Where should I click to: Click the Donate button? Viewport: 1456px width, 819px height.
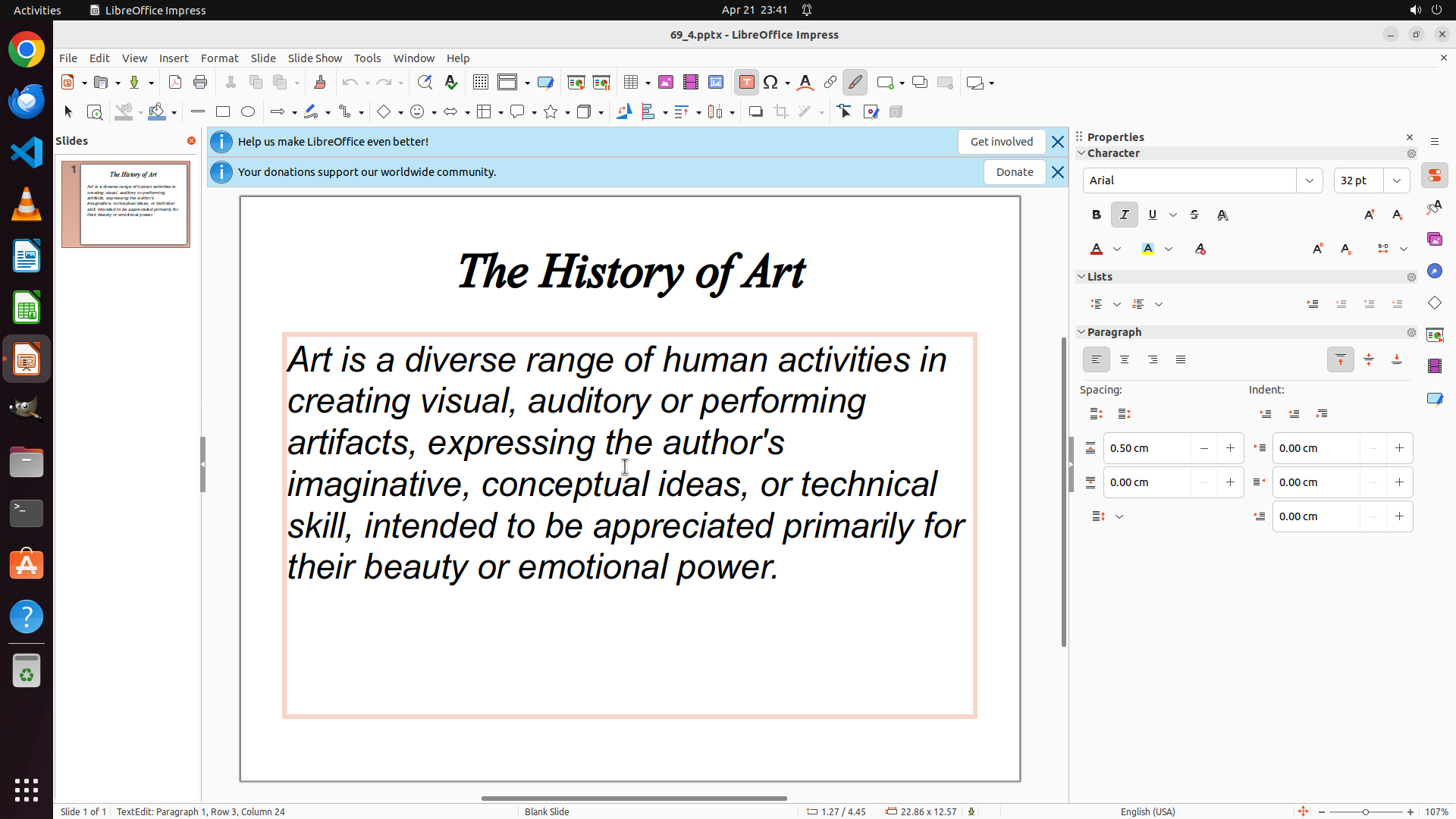tap(1014, 172)
